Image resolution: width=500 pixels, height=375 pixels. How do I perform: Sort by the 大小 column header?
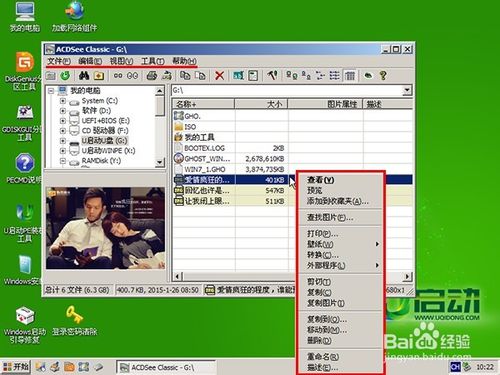coord(261,104)
